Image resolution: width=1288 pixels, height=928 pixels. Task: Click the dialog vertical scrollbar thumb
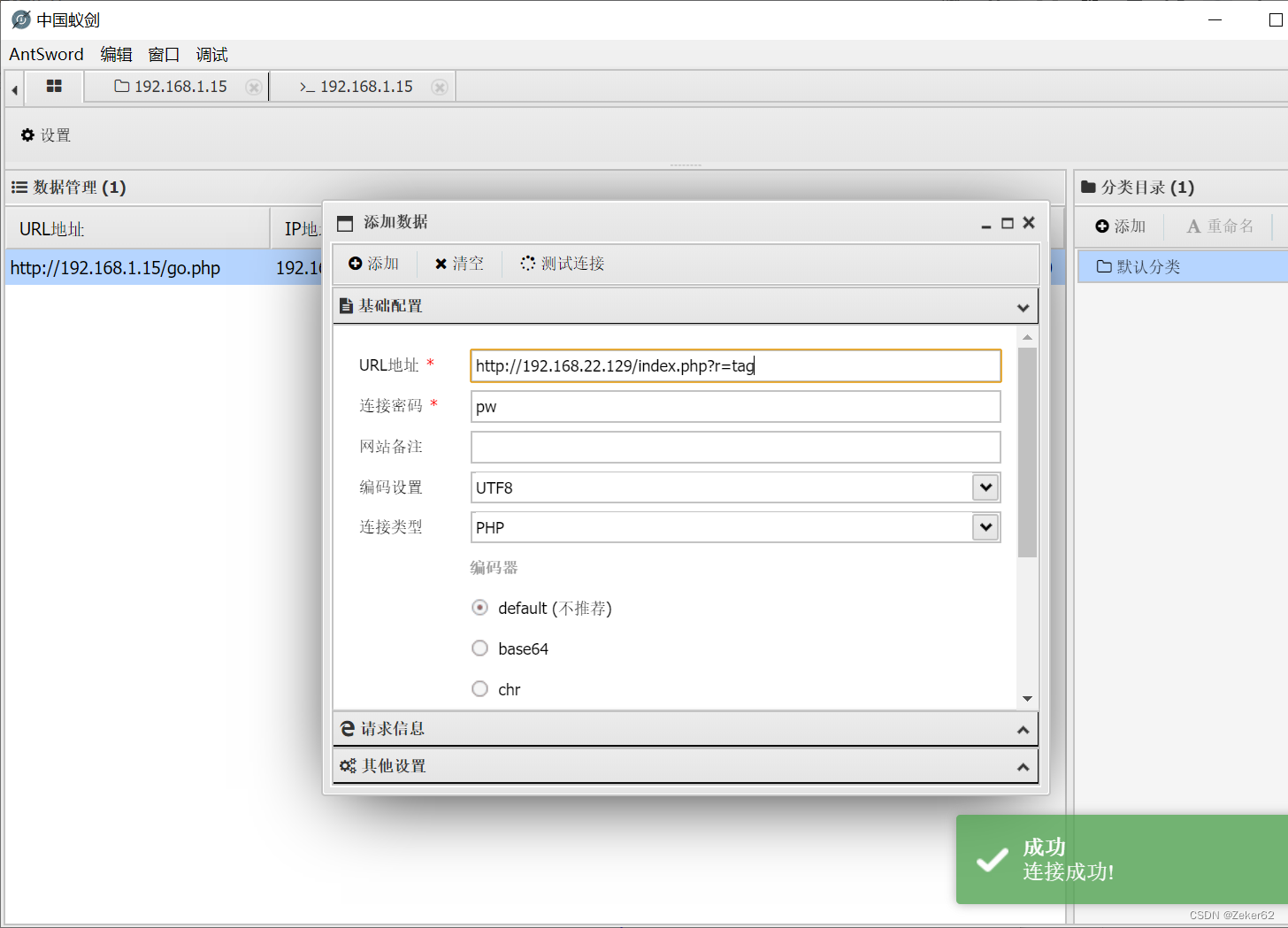coord(1027,452)
